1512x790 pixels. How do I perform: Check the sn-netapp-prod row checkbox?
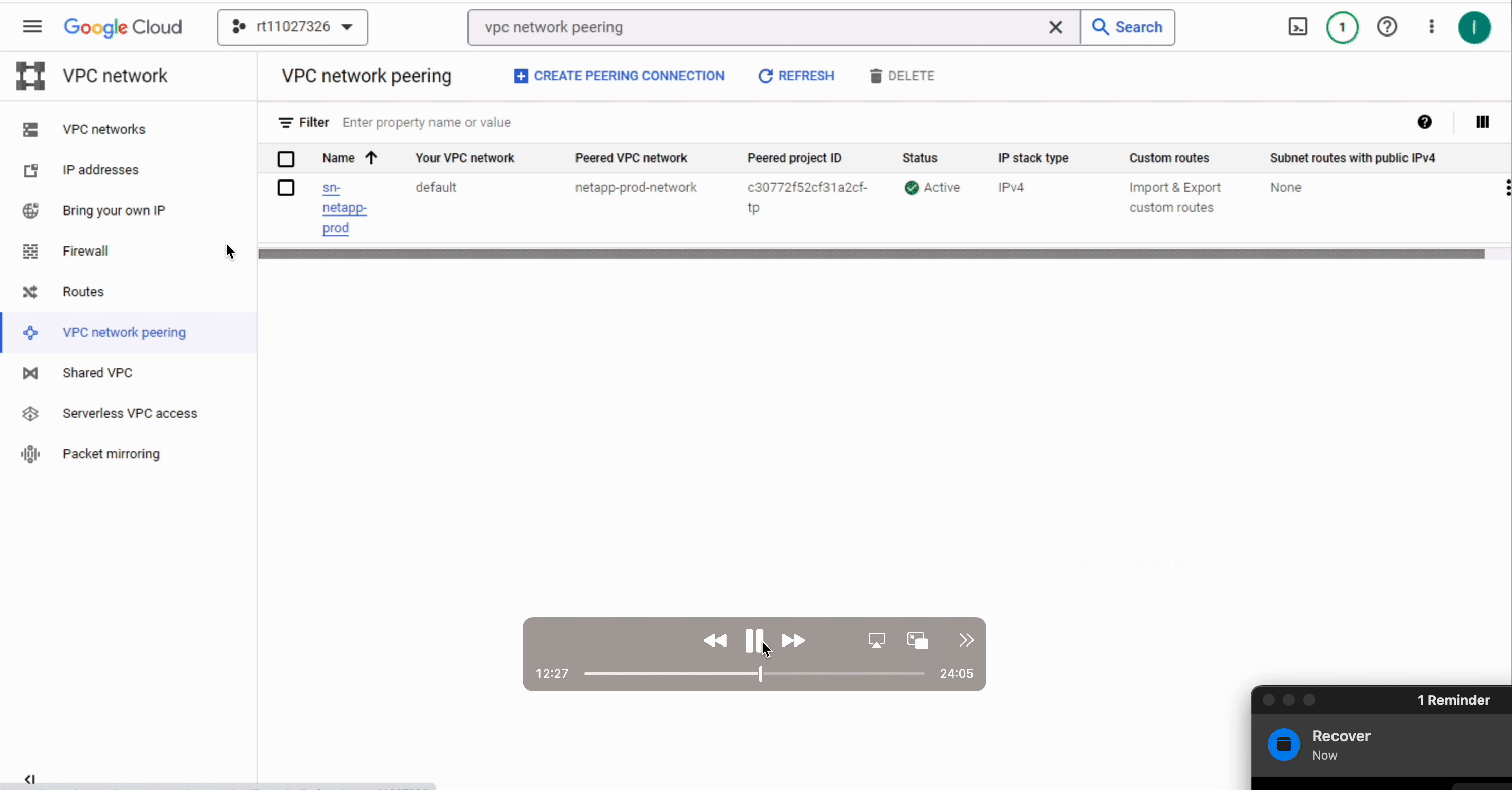286,188
